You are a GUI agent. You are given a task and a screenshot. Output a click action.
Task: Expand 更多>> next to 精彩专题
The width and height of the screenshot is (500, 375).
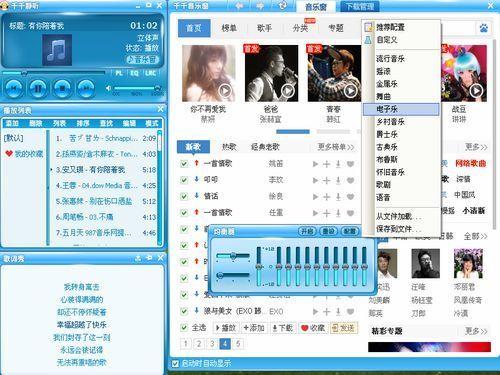(476, 331)
